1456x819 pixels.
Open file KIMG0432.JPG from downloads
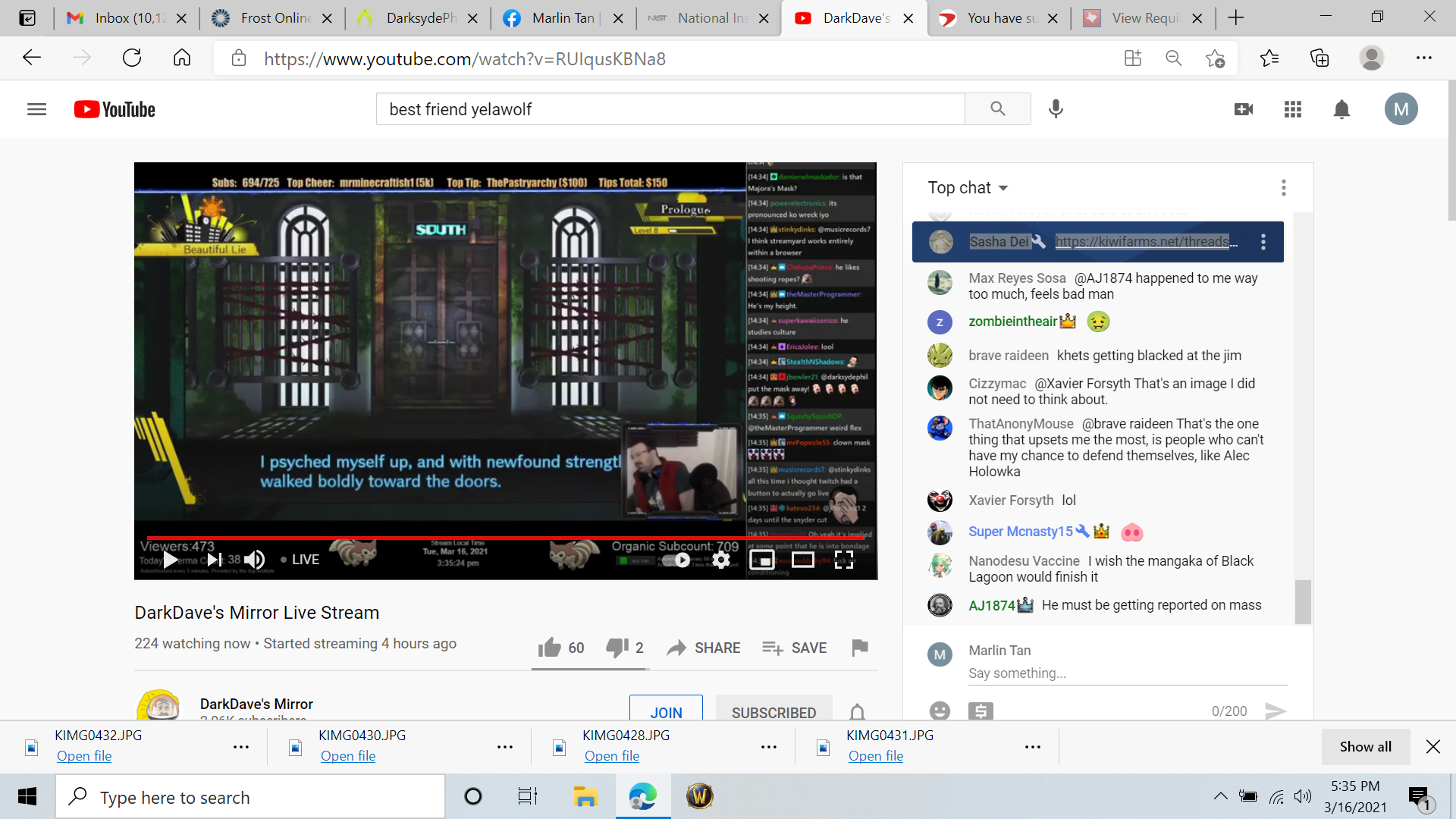click(84, 756)
